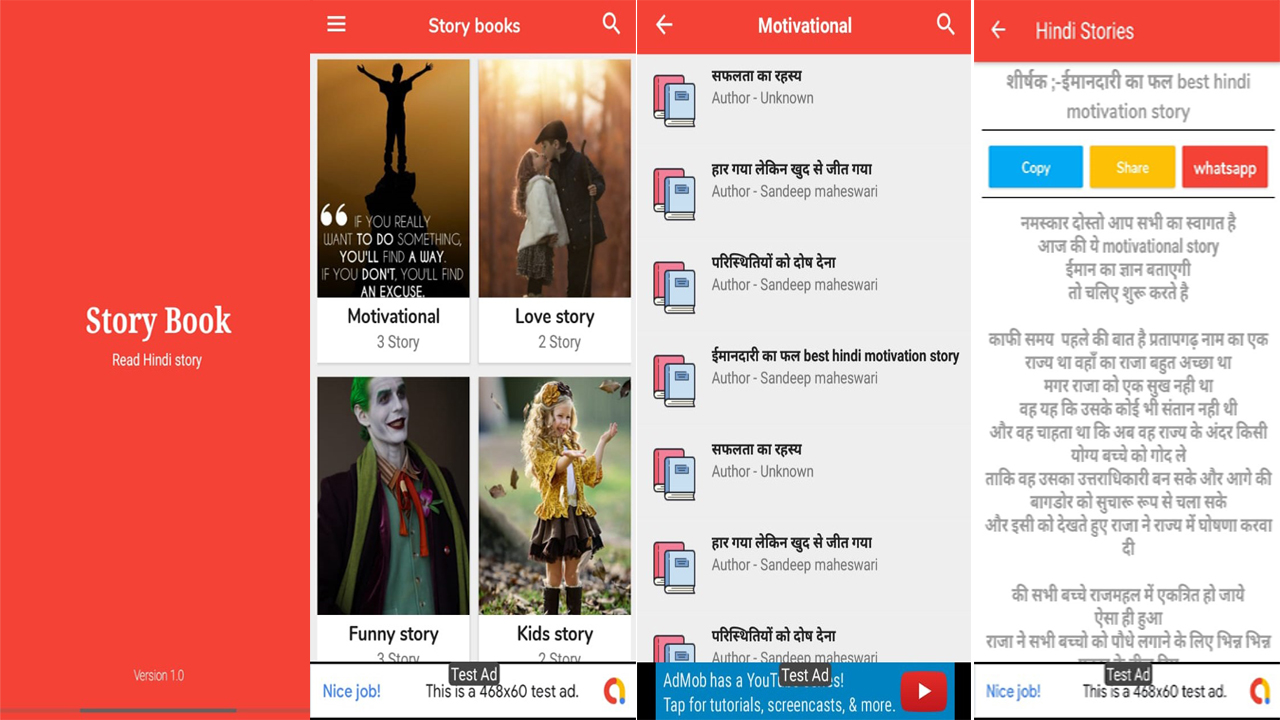1280x720 pixels.
Task: Open the Kids story category image
Action: click(554, 495)
